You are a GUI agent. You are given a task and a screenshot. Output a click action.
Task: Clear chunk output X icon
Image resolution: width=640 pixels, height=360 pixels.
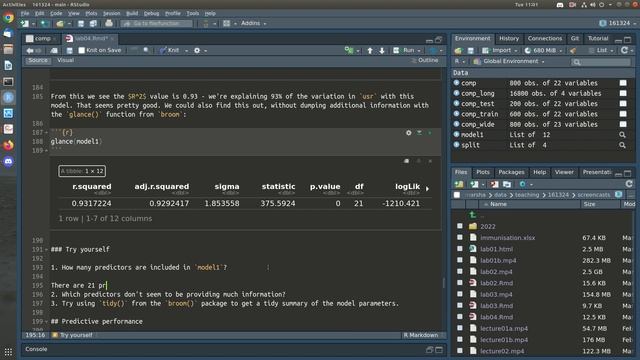[430, 161]
